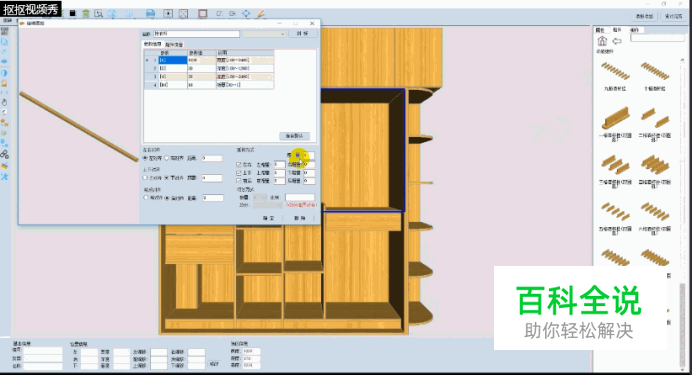Screen dimensions: 692x375
Task: Choose the four-bar trouser rack thumbnail
Action: [x=655, y=165]
